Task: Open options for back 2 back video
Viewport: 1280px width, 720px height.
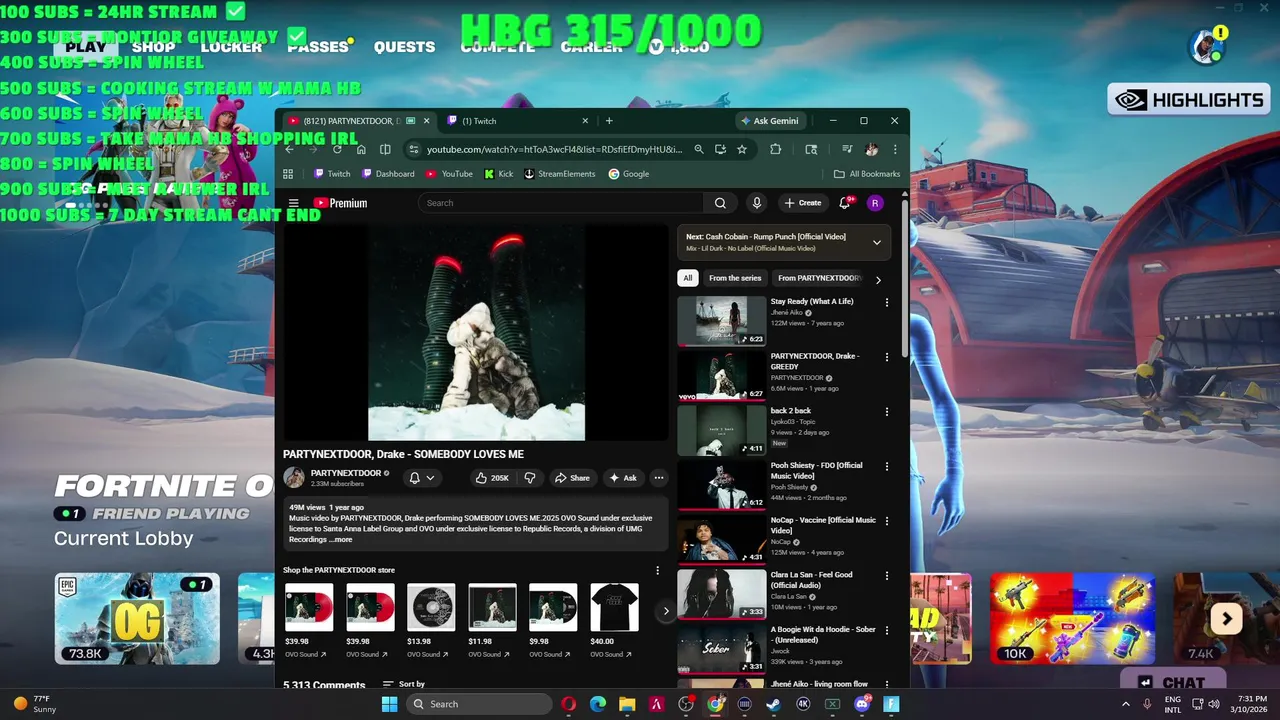Action: [x=886, y=411]
